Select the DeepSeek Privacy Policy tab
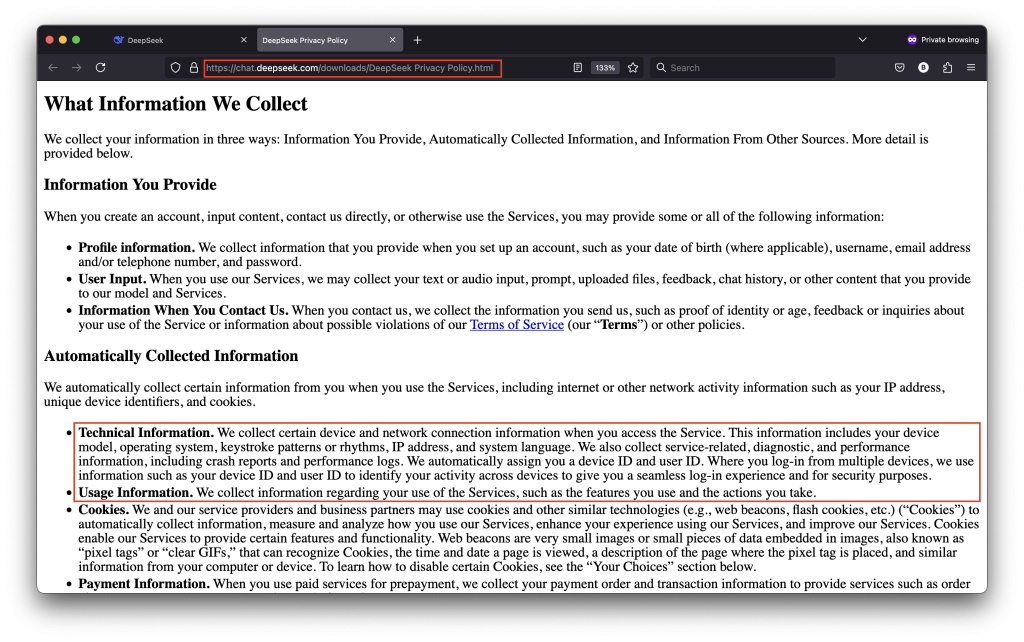1024x642 pixels. point(330,40)
